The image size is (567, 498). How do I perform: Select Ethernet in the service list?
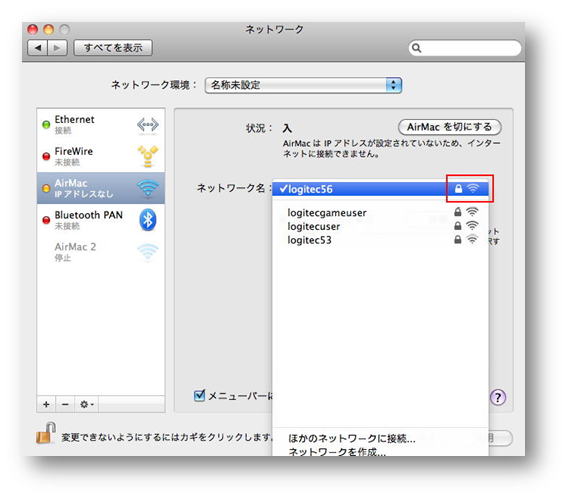coord(101,124)
